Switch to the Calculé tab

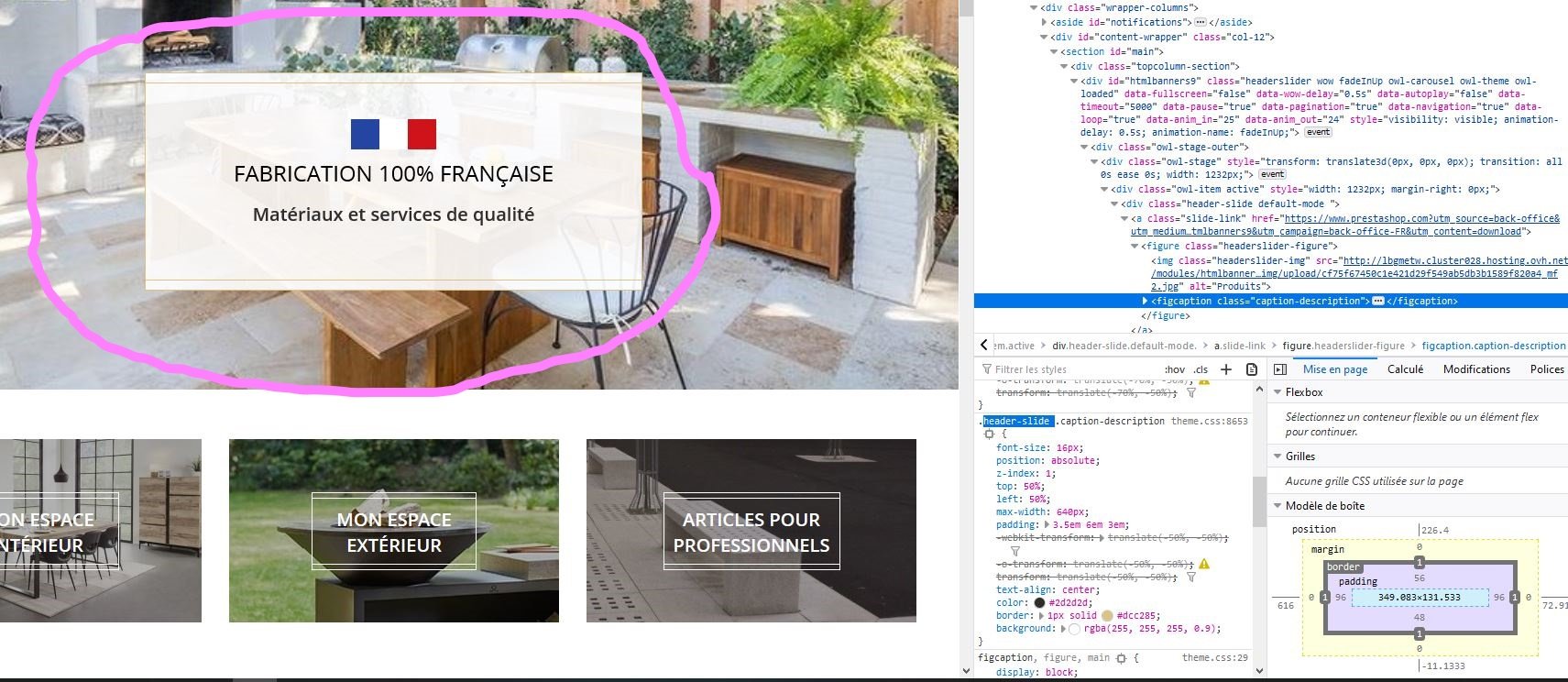point(1405,368)
